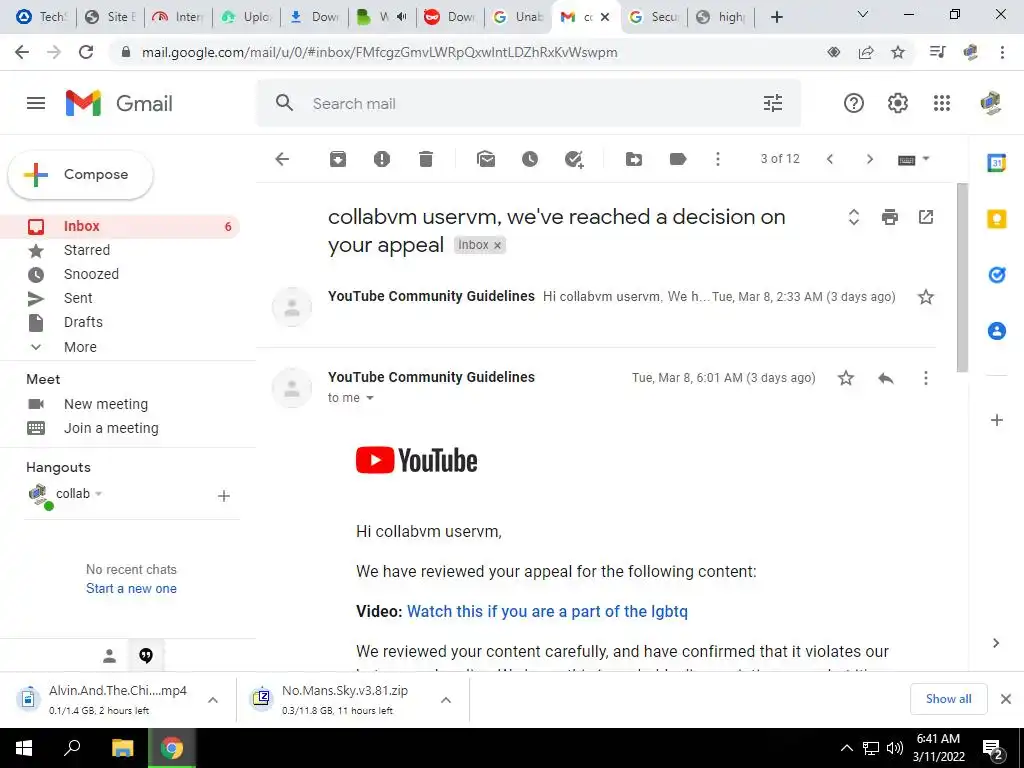This screenshot has height=768, width=1024.
Task: Open Google Calendar side panel
Action: pyautogui.click(x=997, y=163)
